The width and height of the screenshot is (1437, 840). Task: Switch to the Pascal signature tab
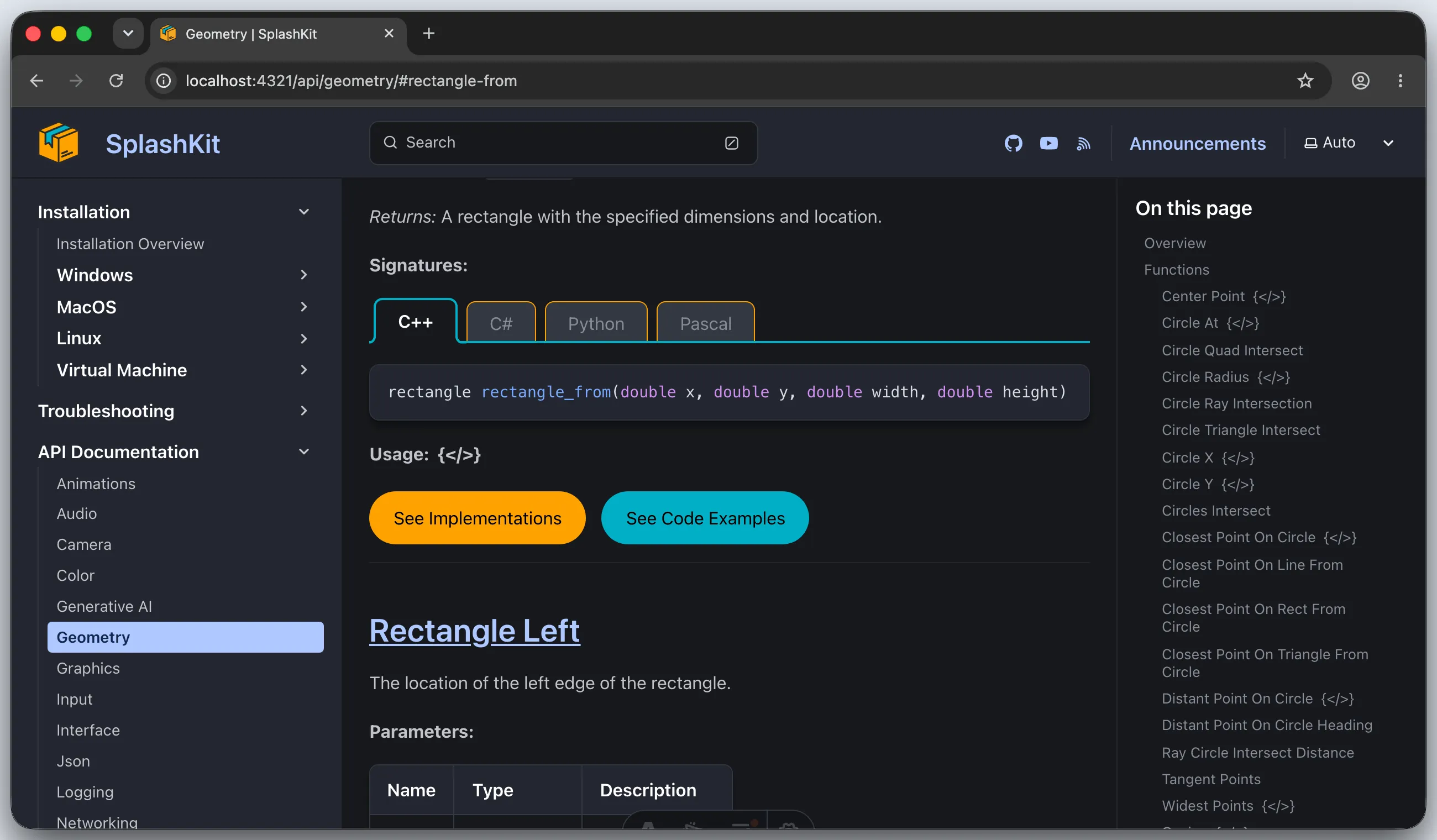705,323
